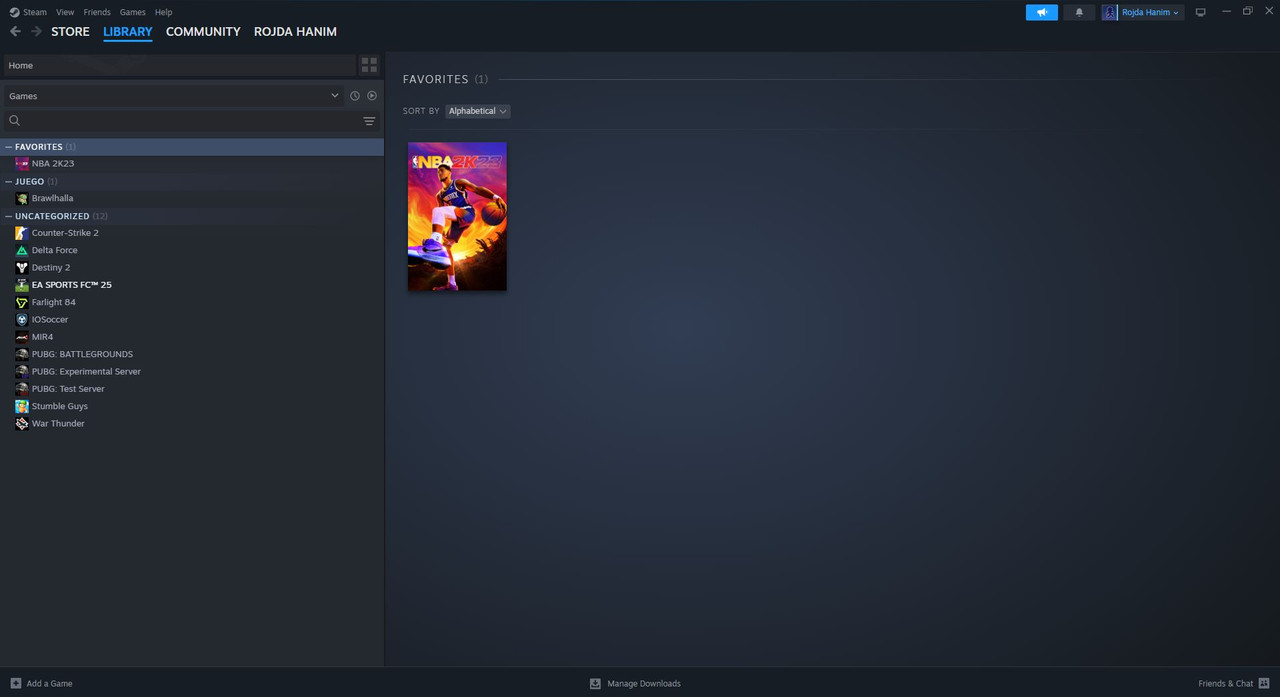Switch to Big Picture mode icon

1200,12
